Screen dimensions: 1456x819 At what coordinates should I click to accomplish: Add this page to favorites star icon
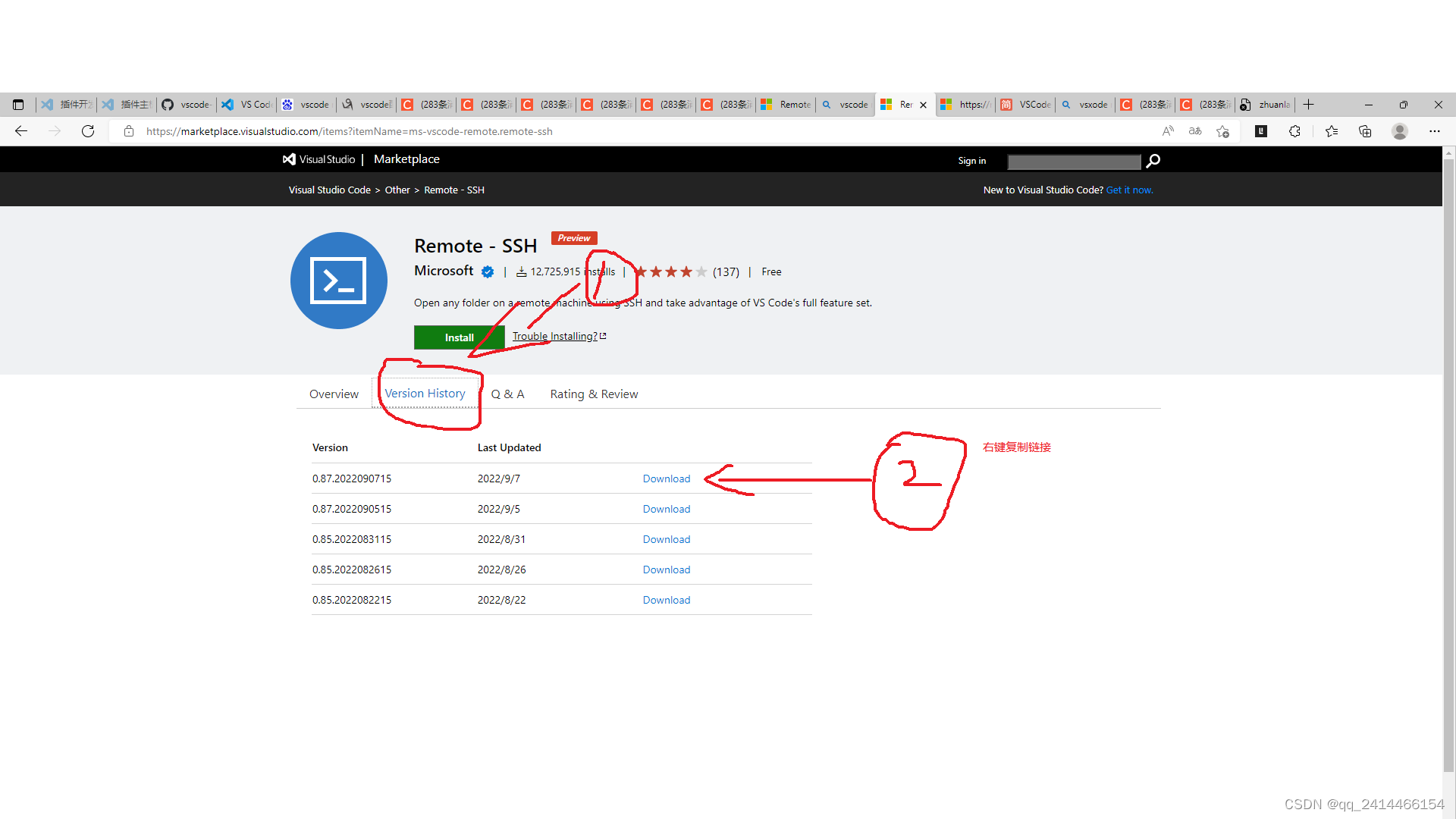tap(1222, 131)
